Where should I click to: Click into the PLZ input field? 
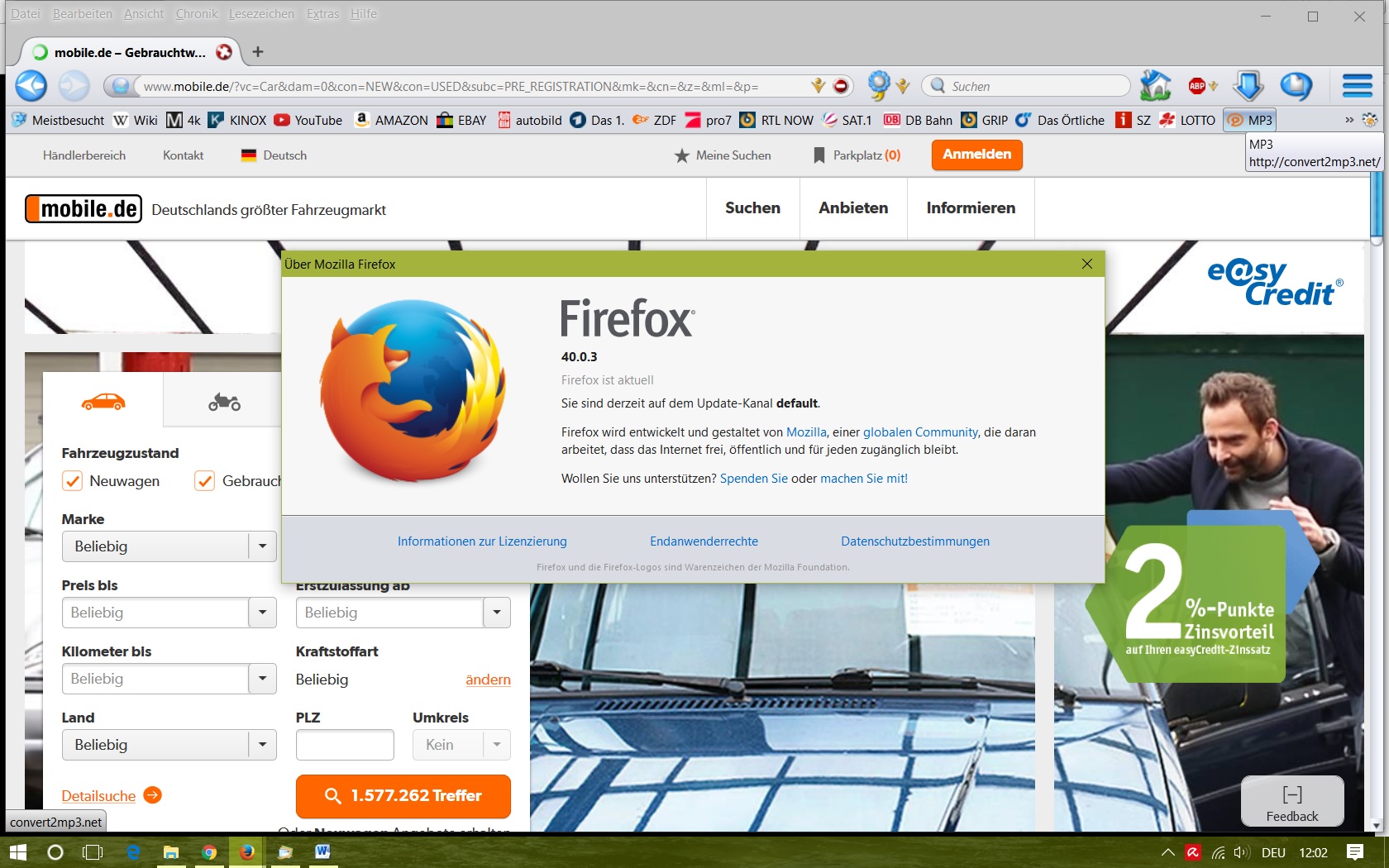point(345,745)
